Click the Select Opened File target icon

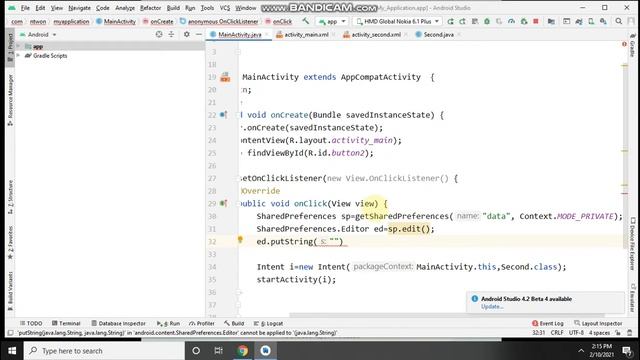point(159,35)
